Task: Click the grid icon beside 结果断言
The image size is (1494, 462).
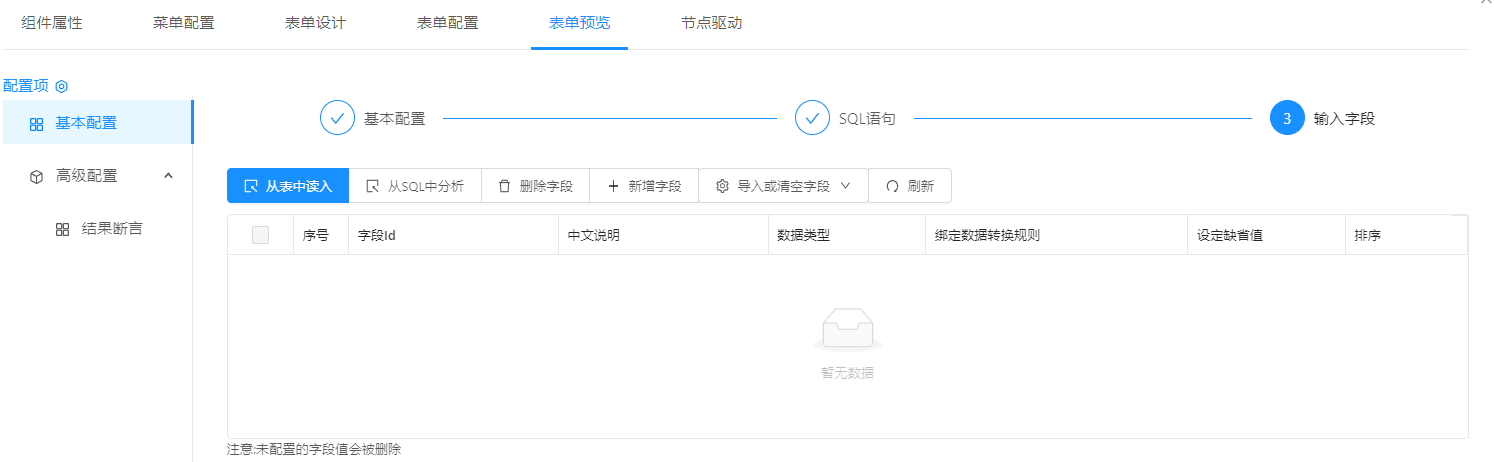Action: click(x=62, y=229)
